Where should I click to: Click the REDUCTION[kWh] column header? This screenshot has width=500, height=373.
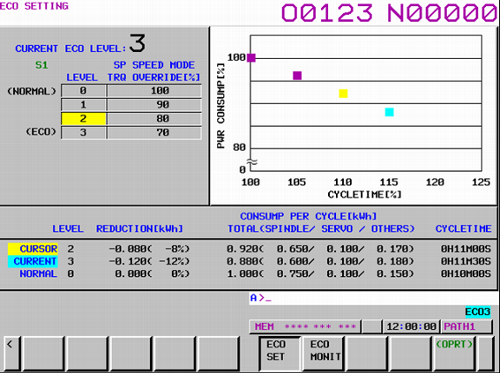tap(139, 229)
